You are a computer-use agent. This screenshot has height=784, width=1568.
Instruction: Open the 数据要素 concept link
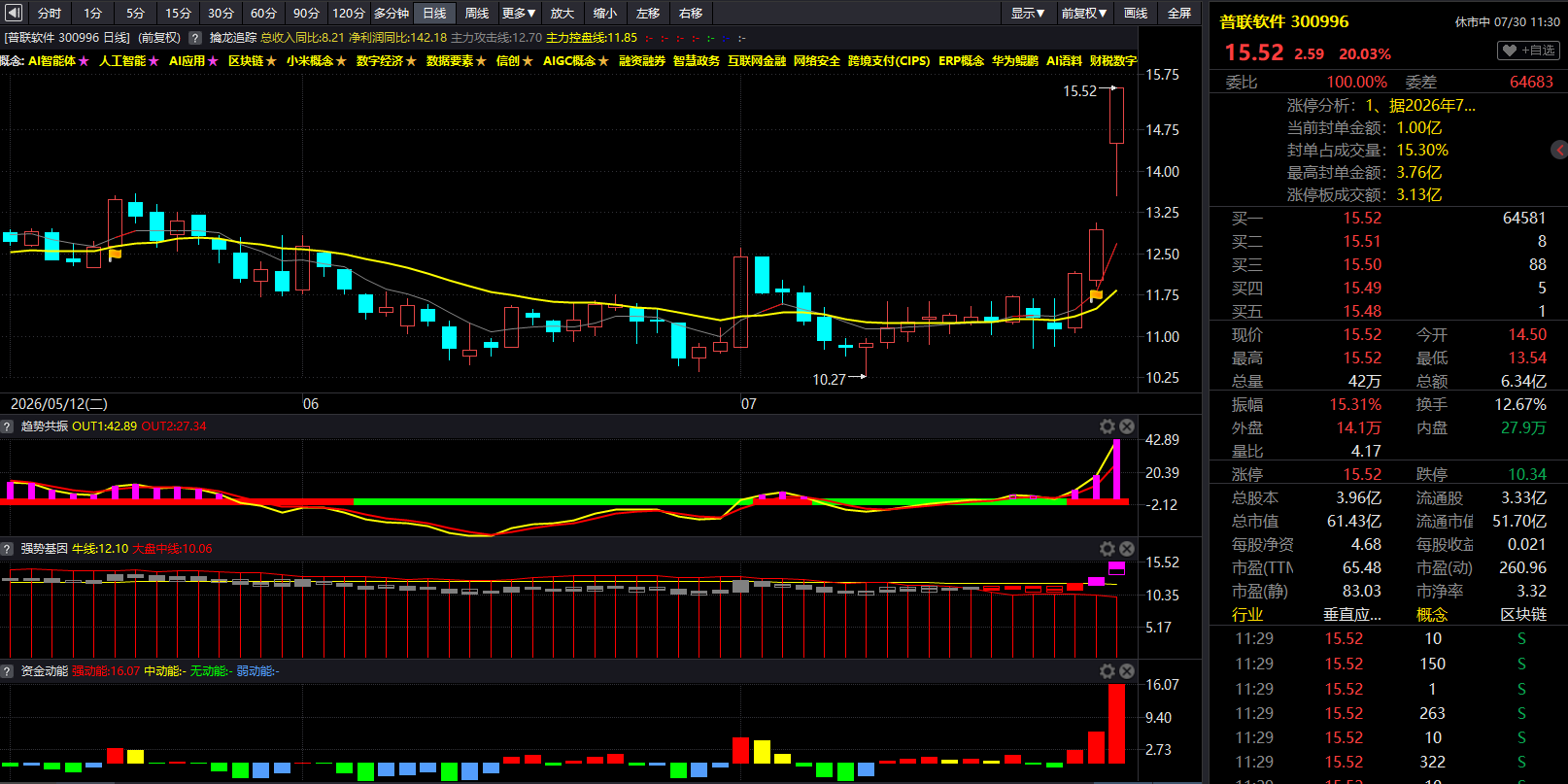click(450, 61)
